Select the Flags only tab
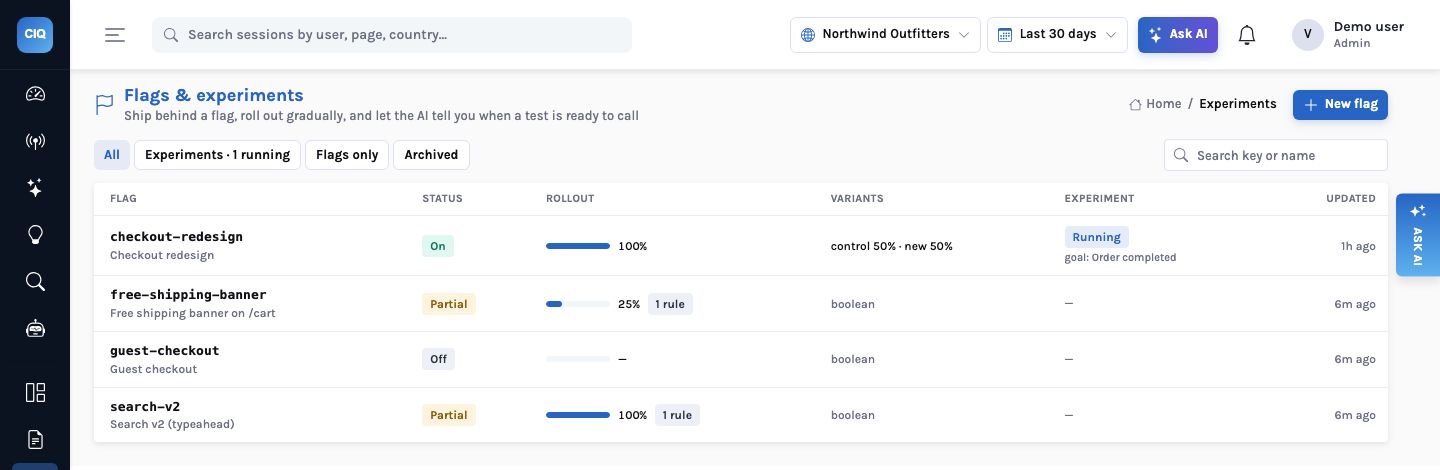This screenshot has height=470, width=1440. [347, 155]
